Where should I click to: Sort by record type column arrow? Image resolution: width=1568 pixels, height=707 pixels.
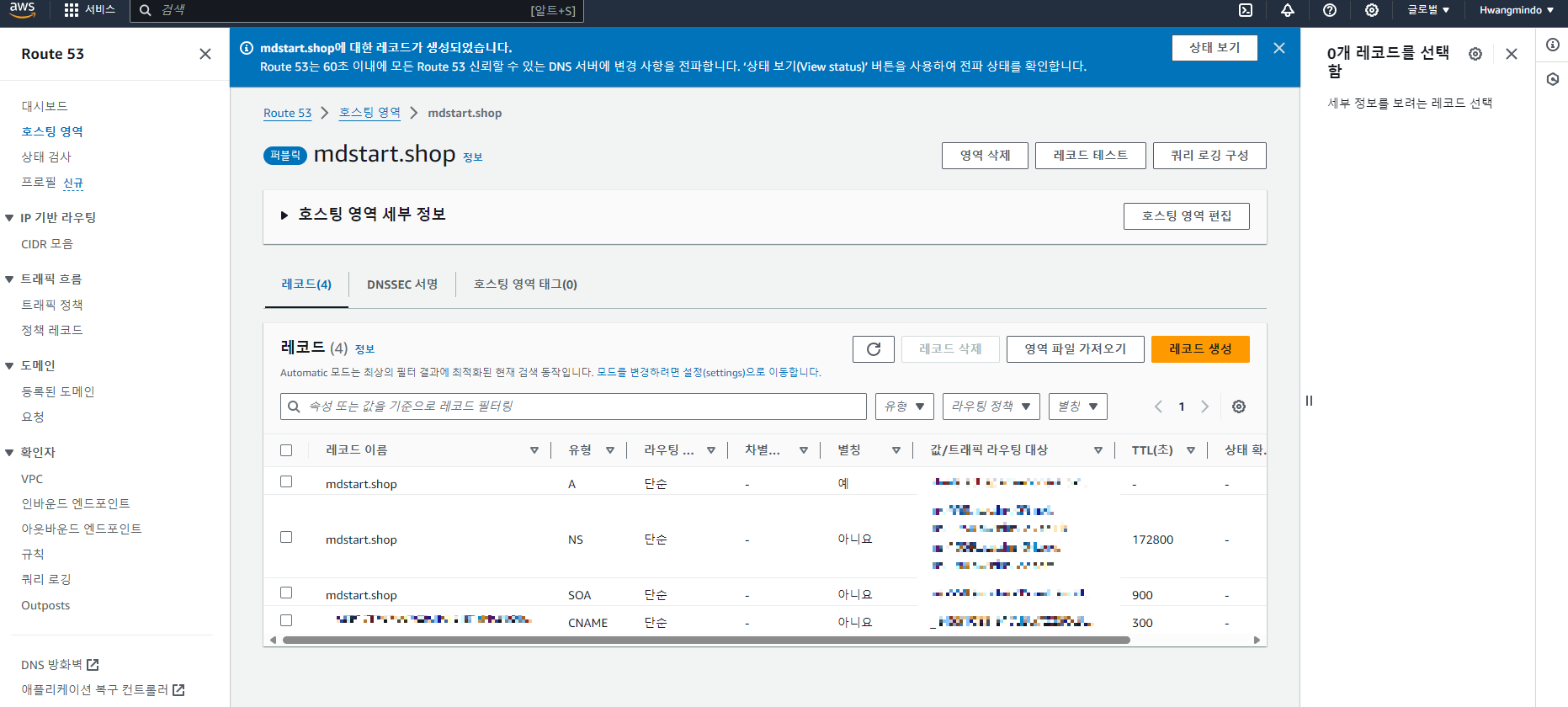click(610, 450)
